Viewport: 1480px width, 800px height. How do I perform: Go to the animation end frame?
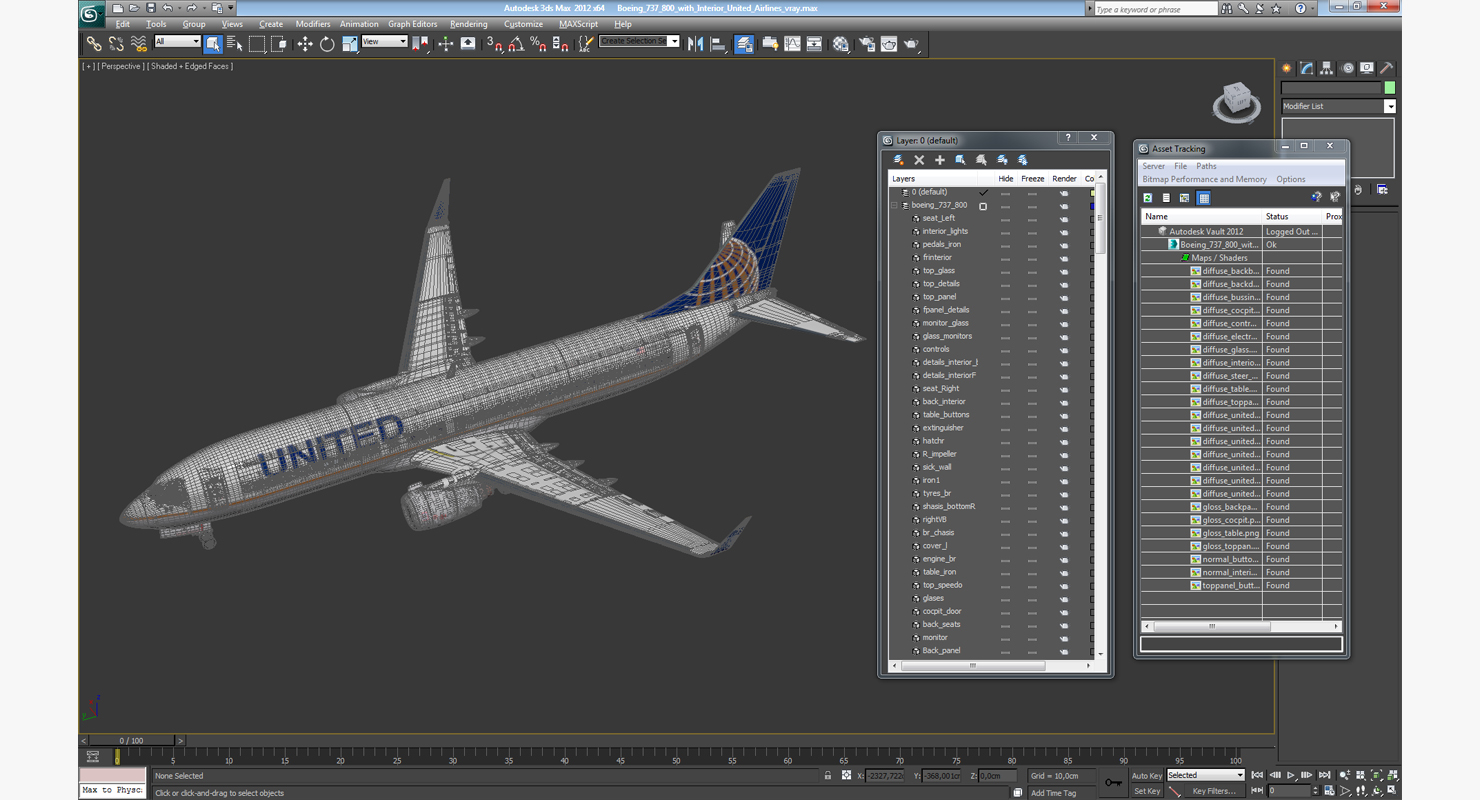1324,775
